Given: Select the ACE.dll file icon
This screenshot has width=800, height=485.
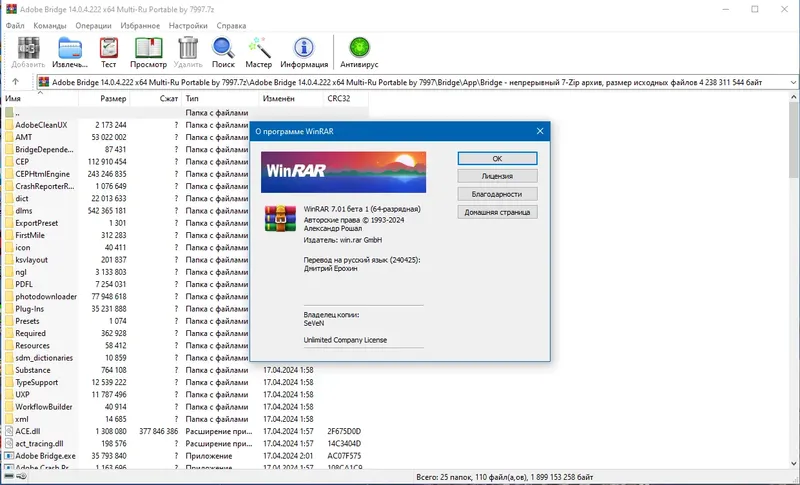Looking at the screenshot, I should click(9, 431).
